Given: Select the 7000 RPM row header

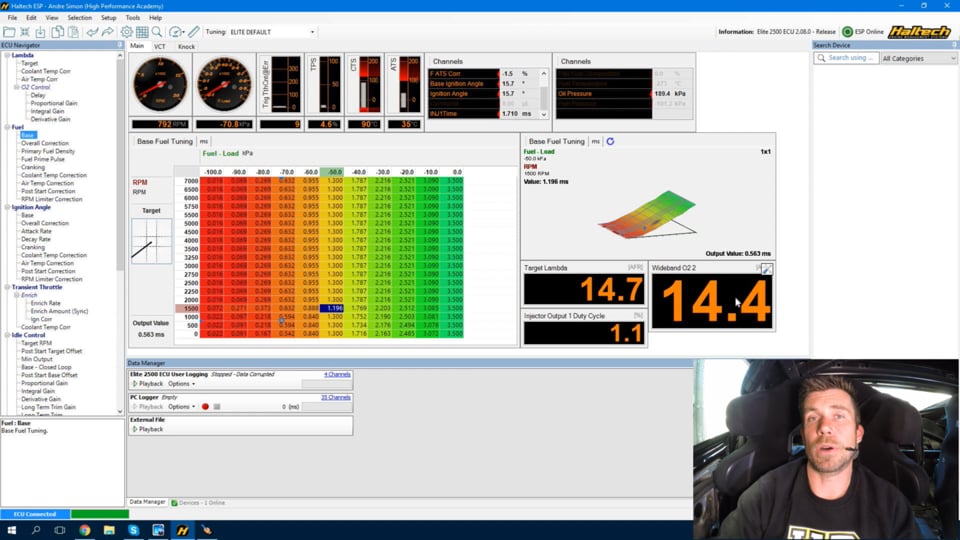Looking at the screenshot, I should [191, 181].
